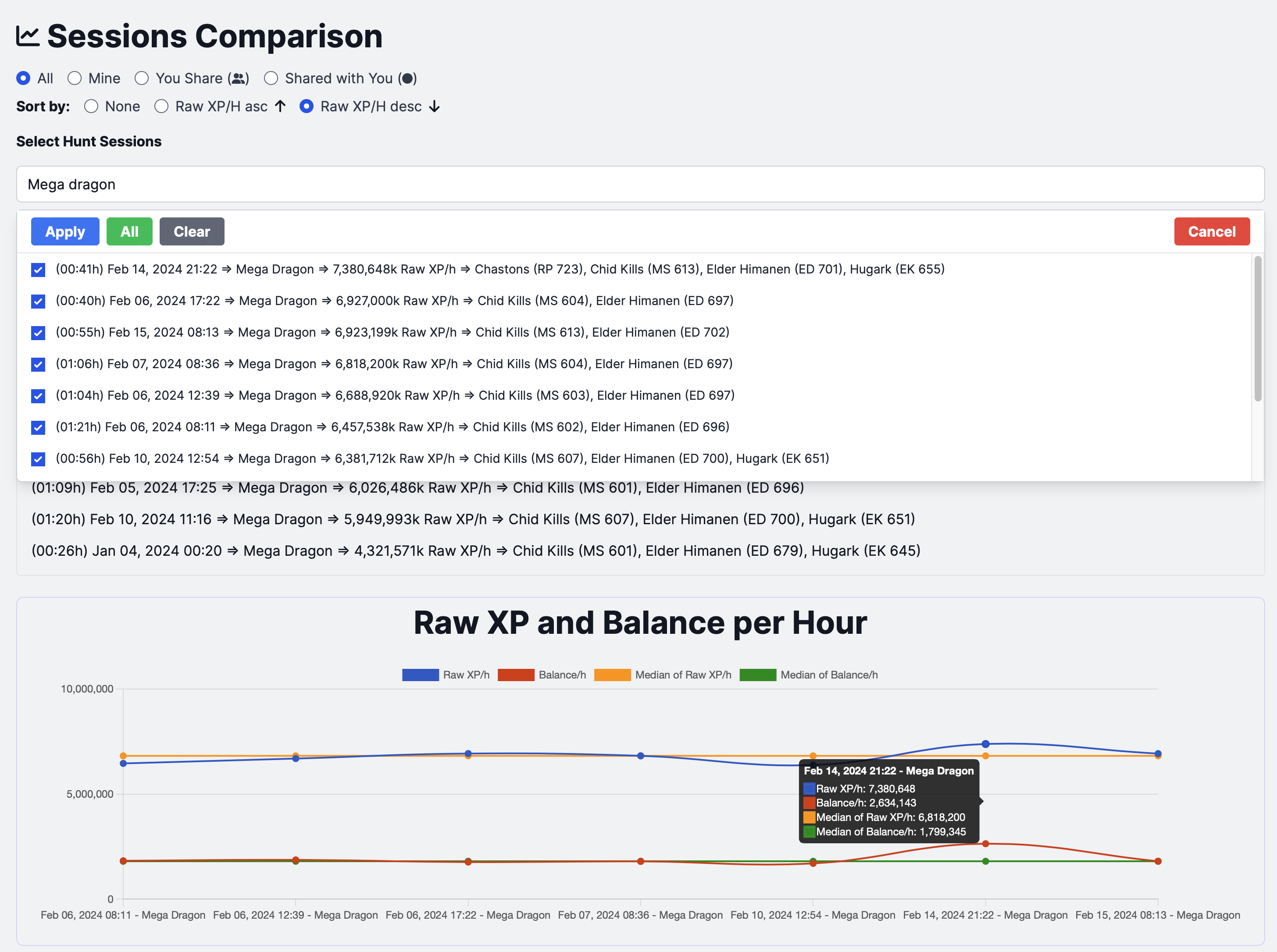1277x952 pixels.
Task: Hide the orange Median of Raw XP/h series
Action: [x=612, y=675]
